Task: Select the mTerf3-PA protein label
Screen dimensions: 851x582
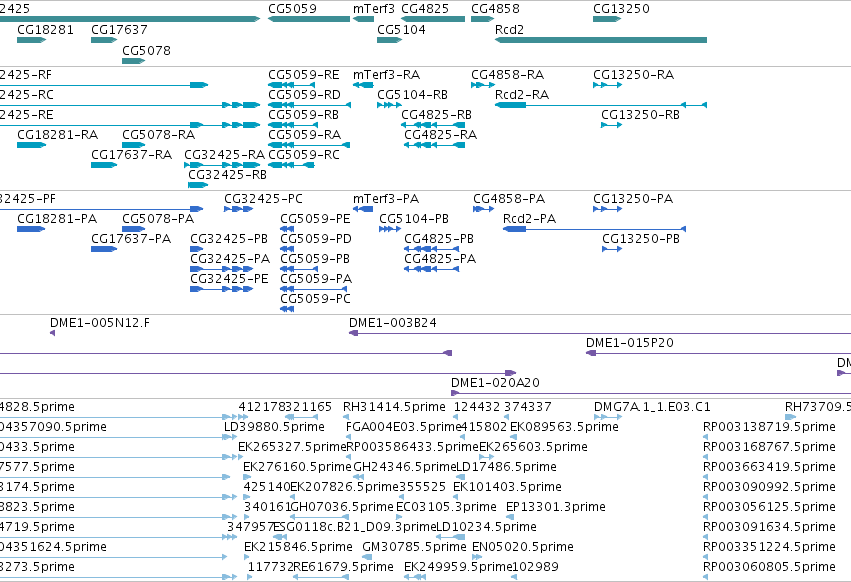Action: [385, 198]
